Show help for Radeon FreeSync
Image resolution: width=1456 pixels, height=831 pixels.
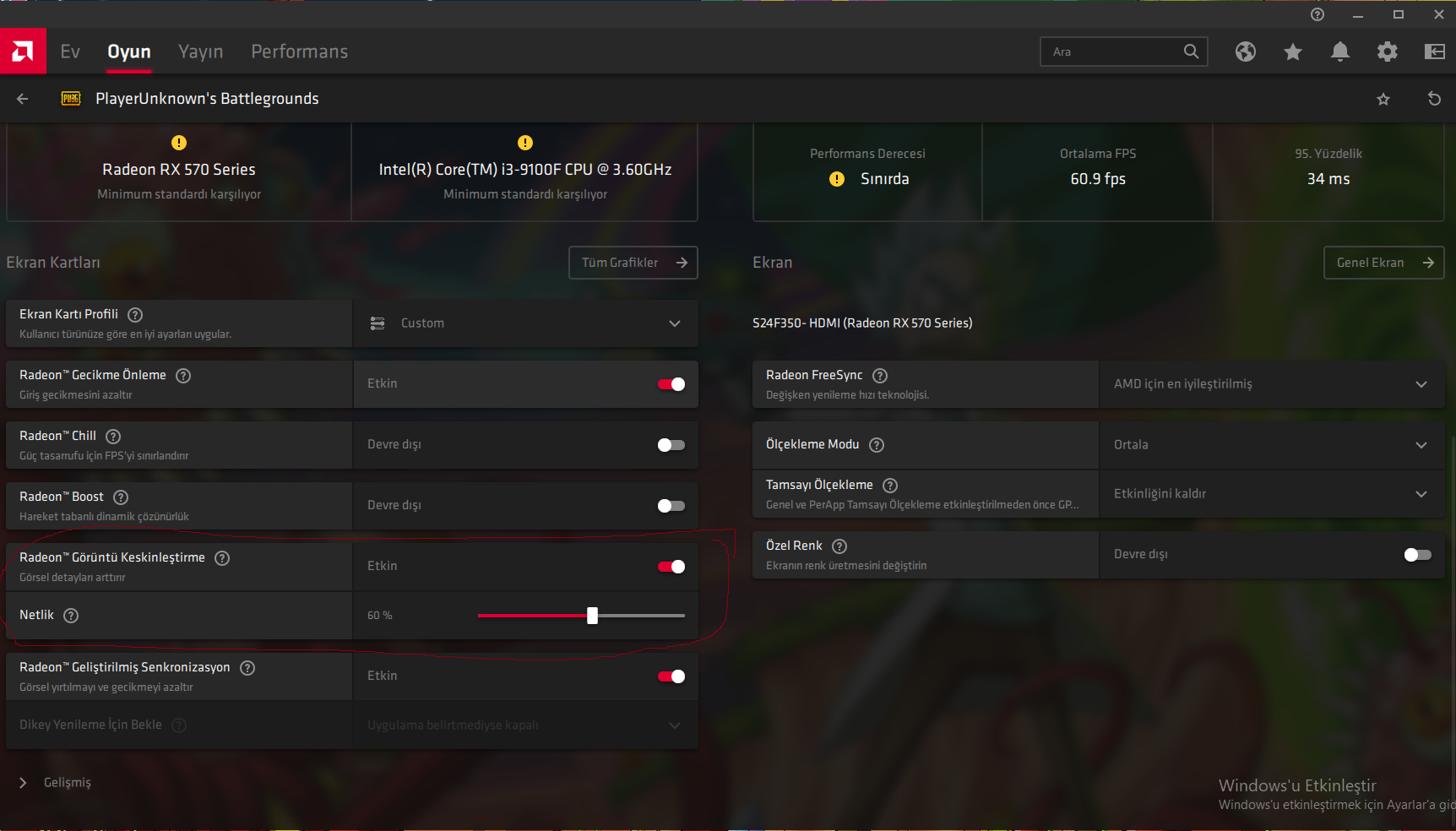point(880,376)
